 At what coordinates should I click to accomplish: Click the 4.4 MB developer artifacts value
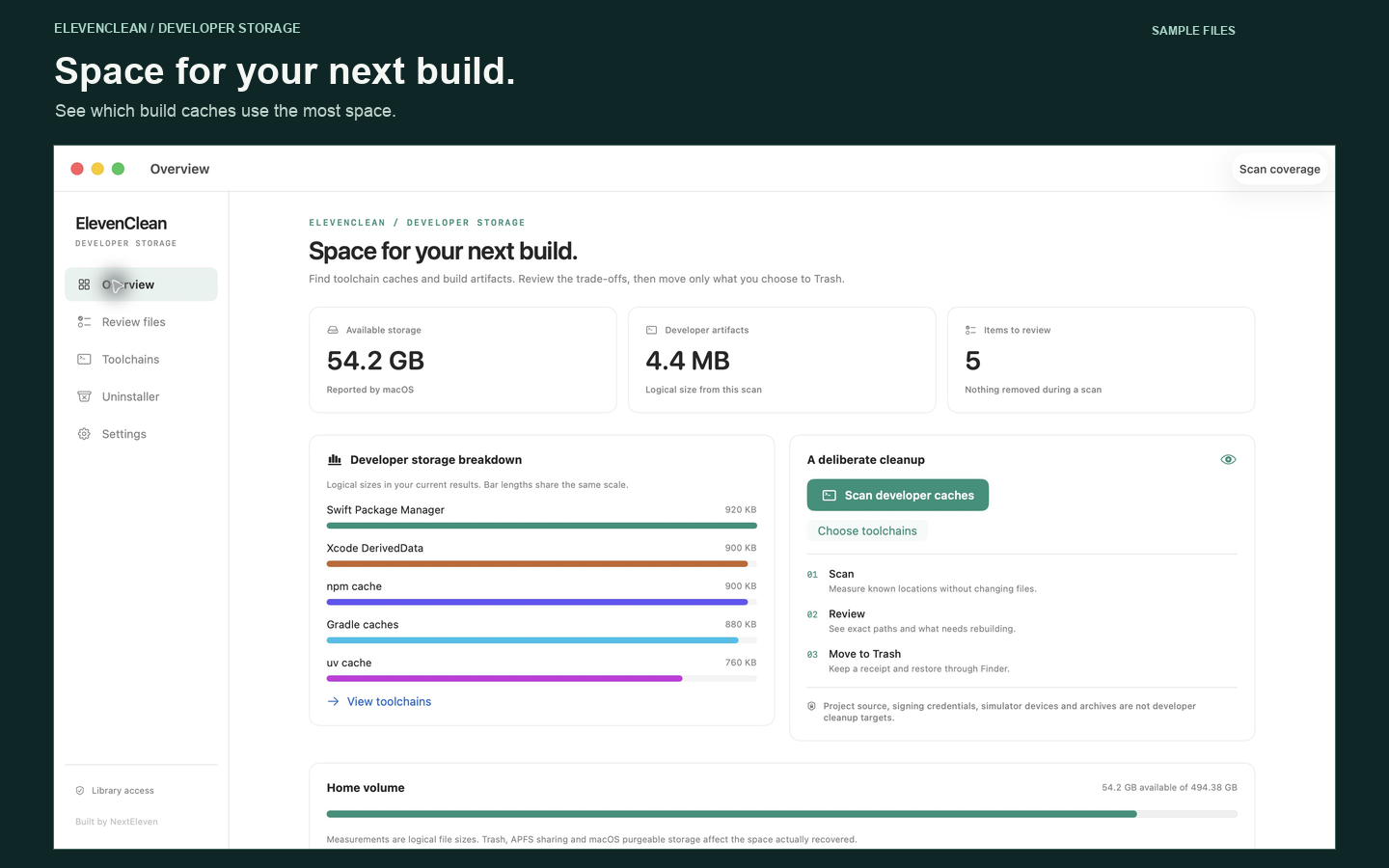pyautogui.click(x=688, y=361)
